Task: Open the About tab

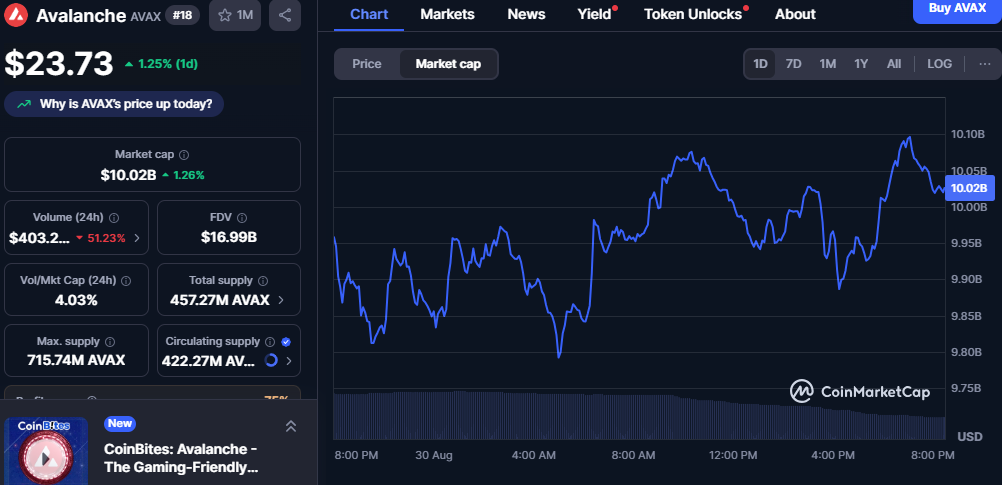Action: [795, 14]
